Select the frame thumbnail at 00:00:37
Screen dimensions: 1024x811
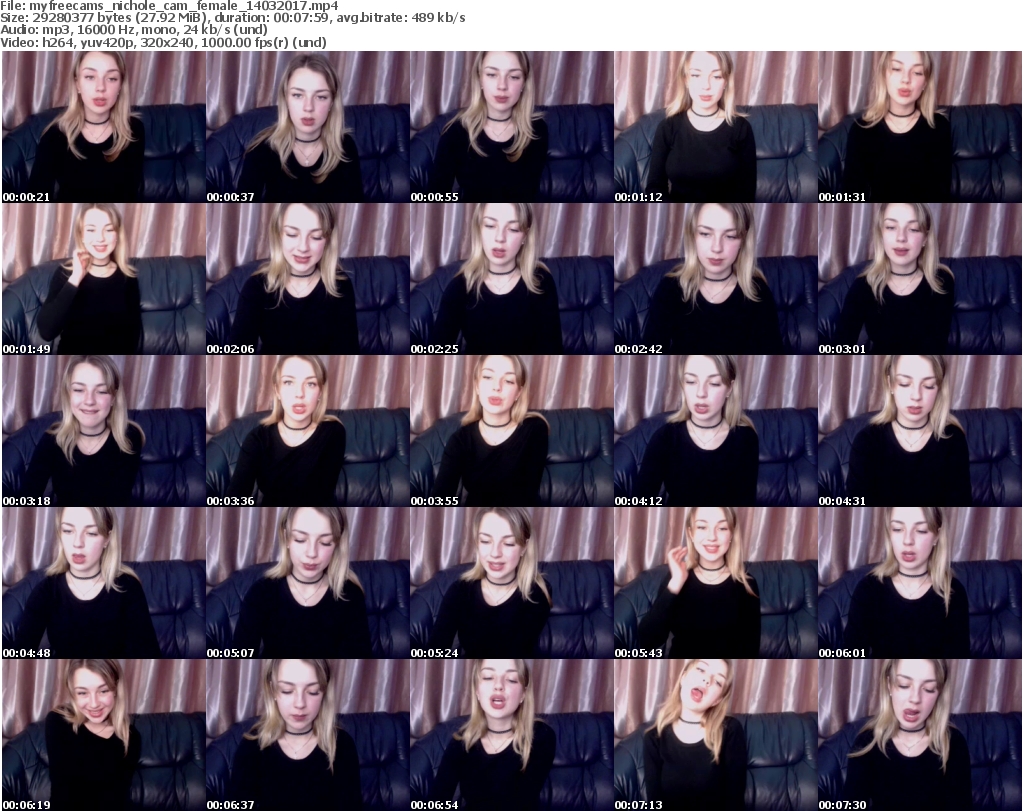click(x=308, y=127)
